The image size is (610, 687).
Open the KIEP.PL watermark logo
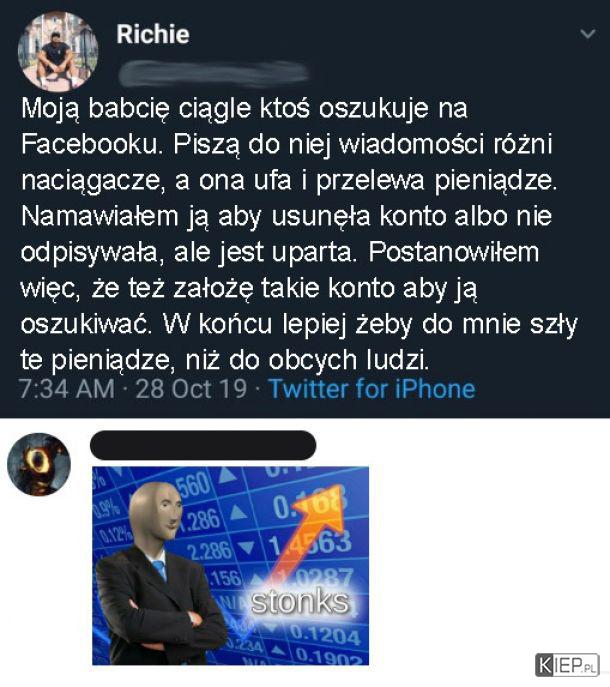567,665
